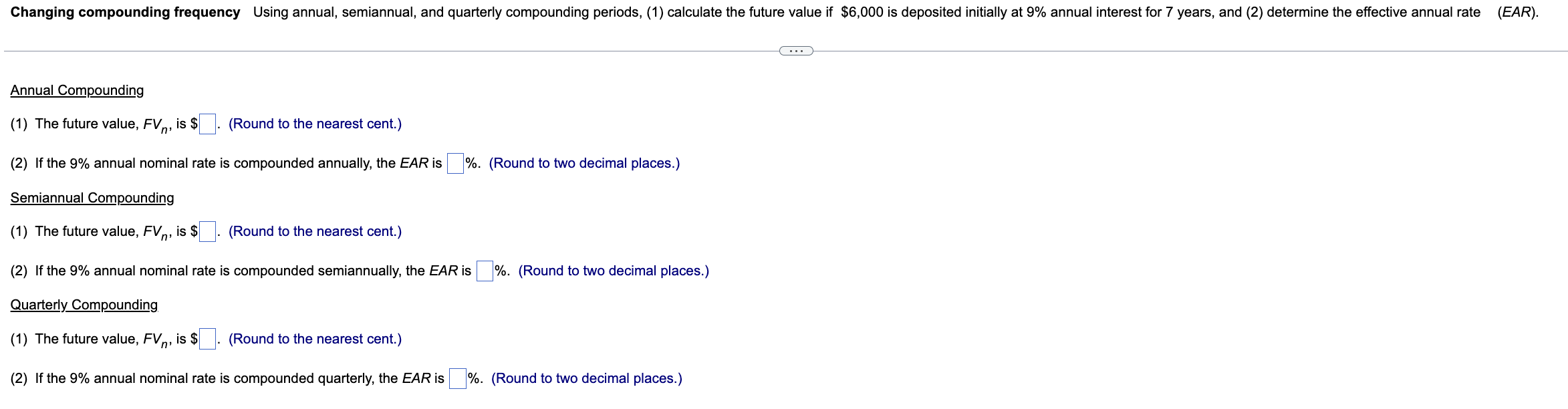
Task: Click the Round to two decimal places note for annual
Action: [583, 162]
